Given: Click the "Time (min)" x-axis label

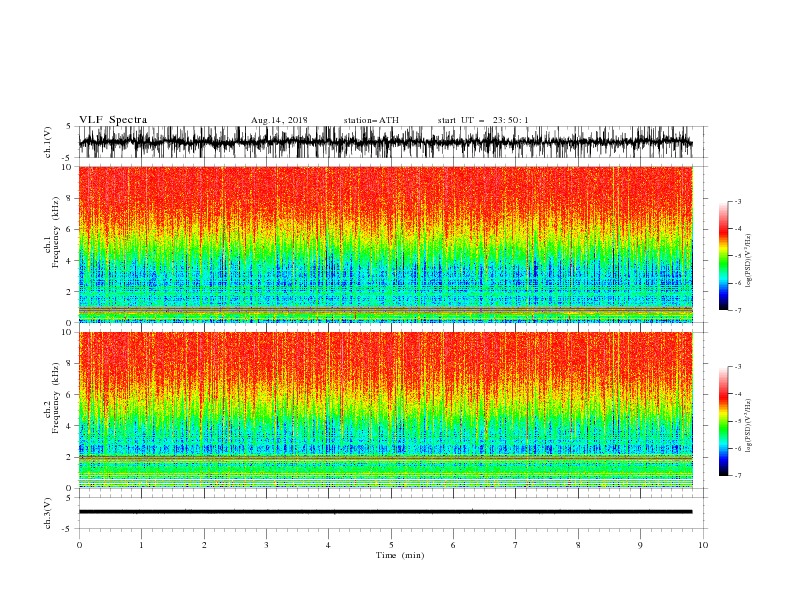Looking at the screenshot, I should [x=400, y=555].
